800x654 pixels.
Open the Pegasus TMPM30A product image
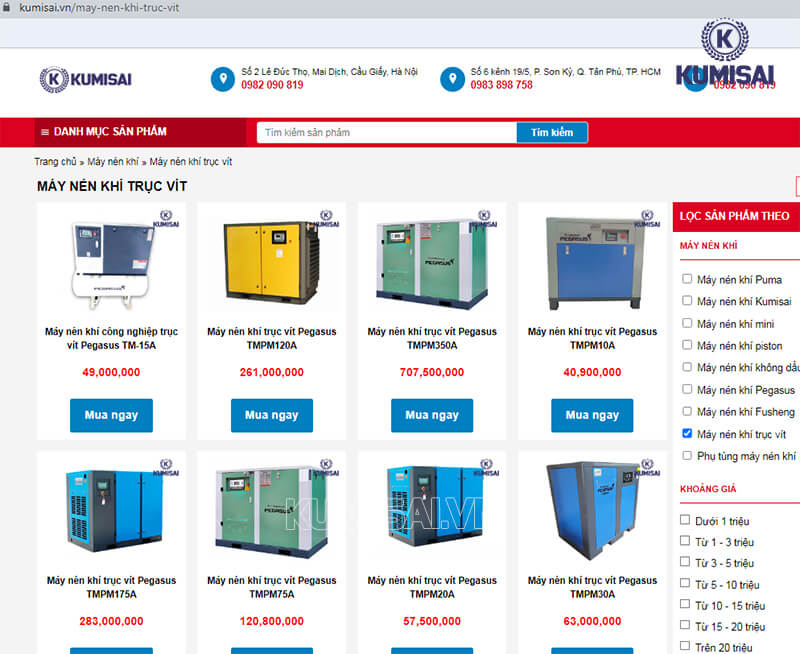[592, 510]
